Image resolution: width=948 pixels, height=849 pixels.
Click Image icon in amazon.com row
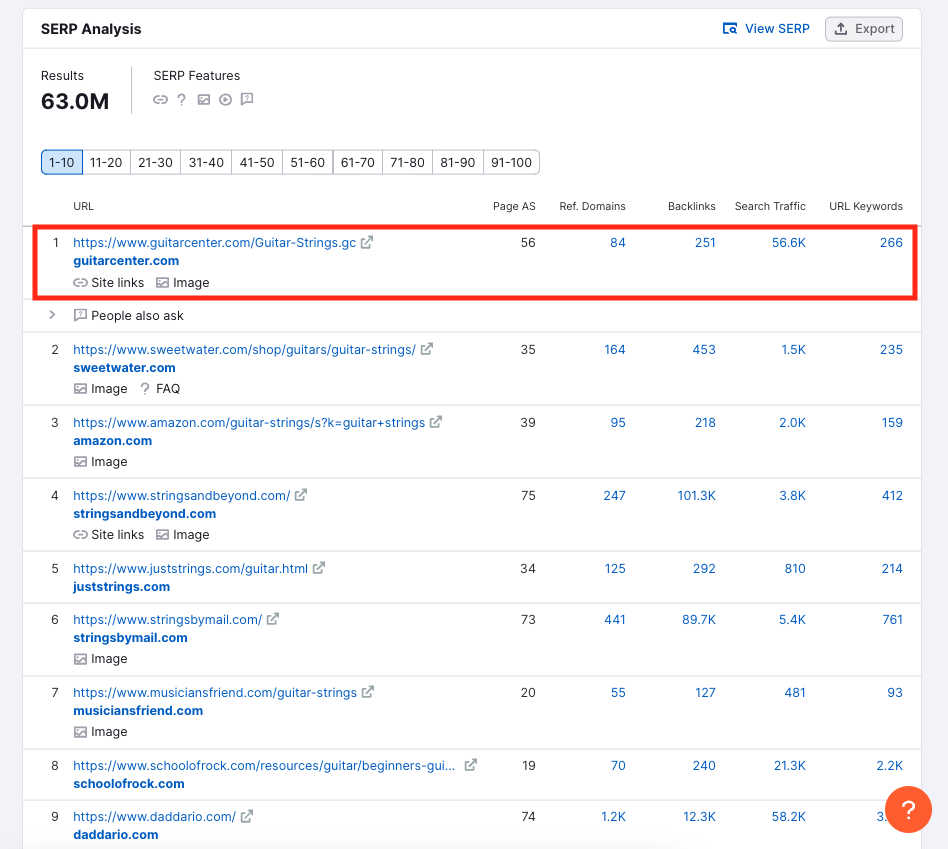[x=80, y=462]
